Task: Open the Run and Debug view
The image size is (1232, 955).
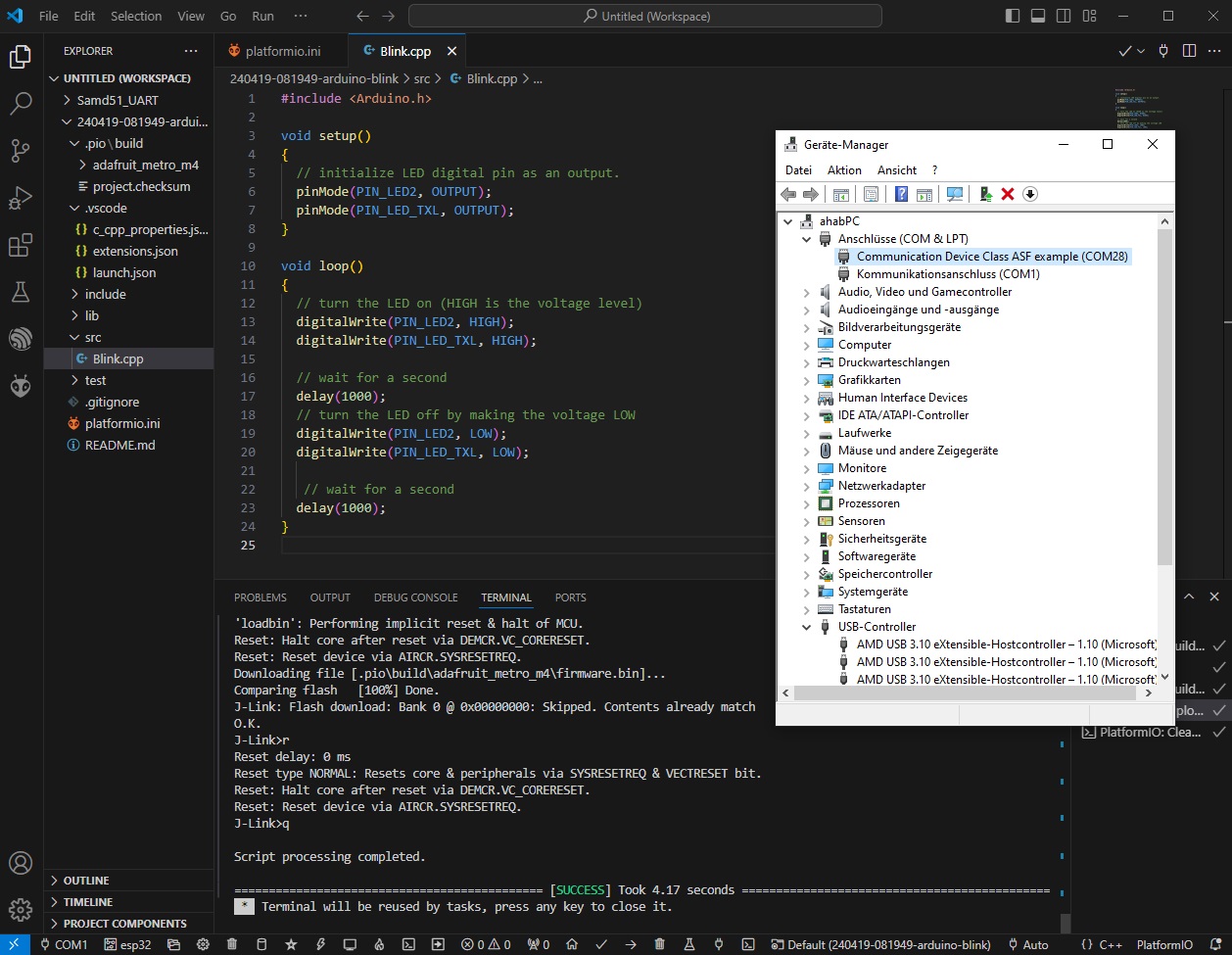Action: [21, 198]
